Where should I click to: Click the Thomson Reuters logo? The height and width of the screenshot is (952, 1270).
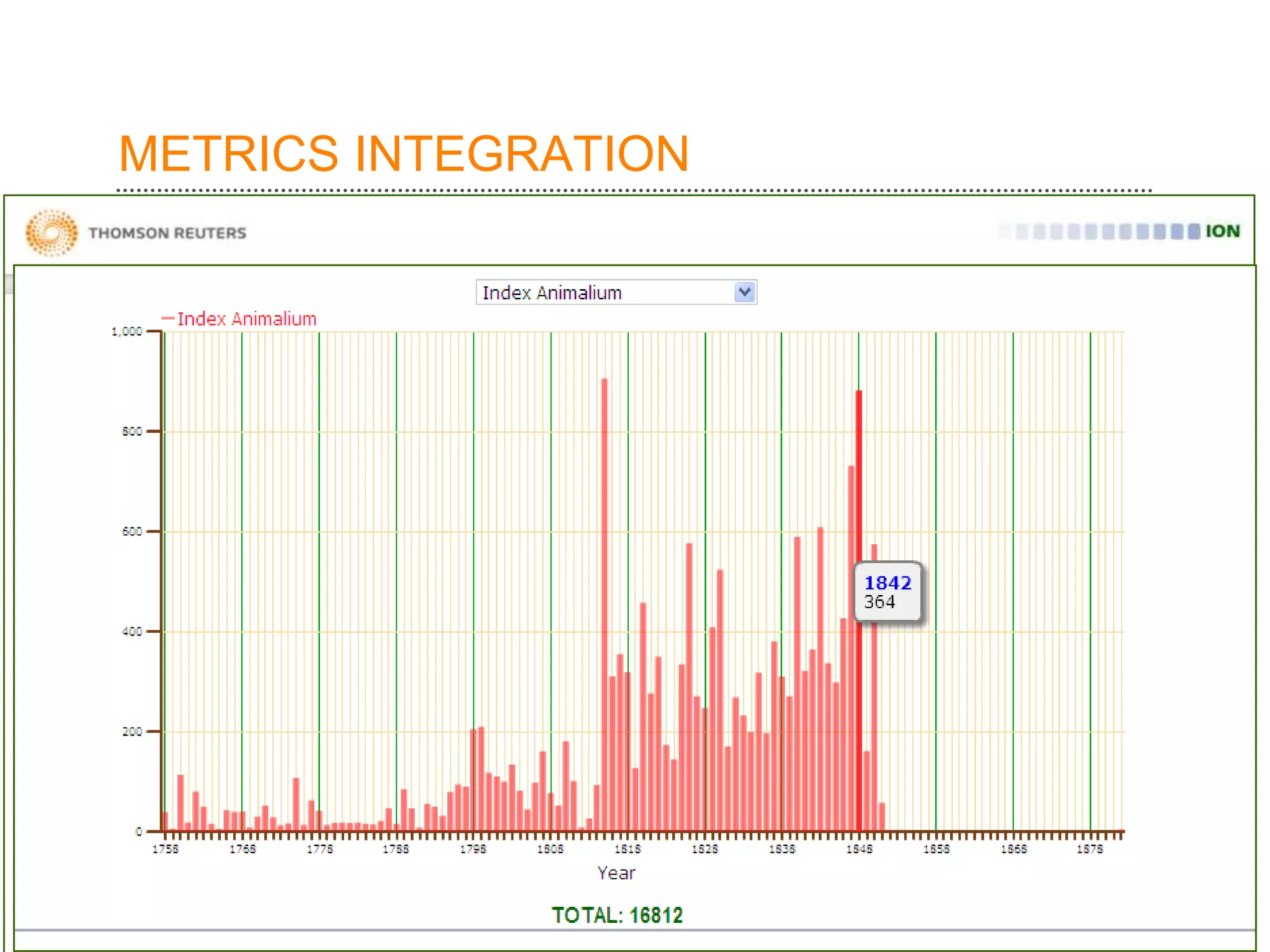click(x=136, y=232)
